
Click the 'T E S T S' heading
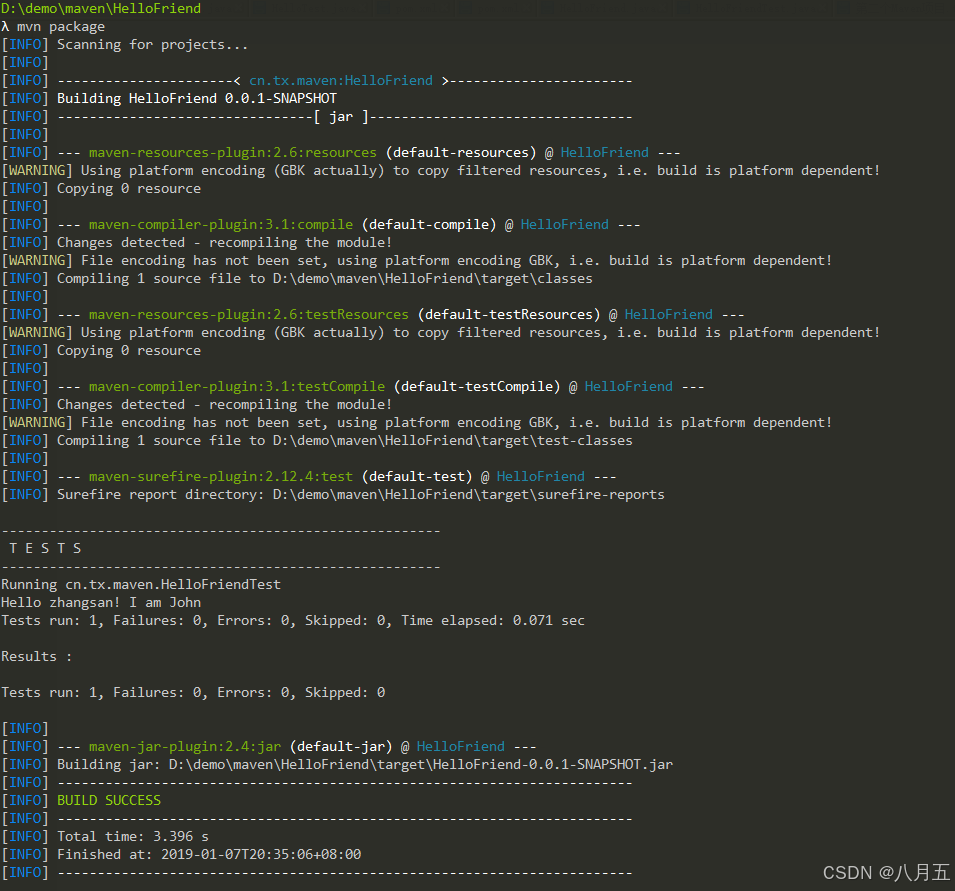45,548
